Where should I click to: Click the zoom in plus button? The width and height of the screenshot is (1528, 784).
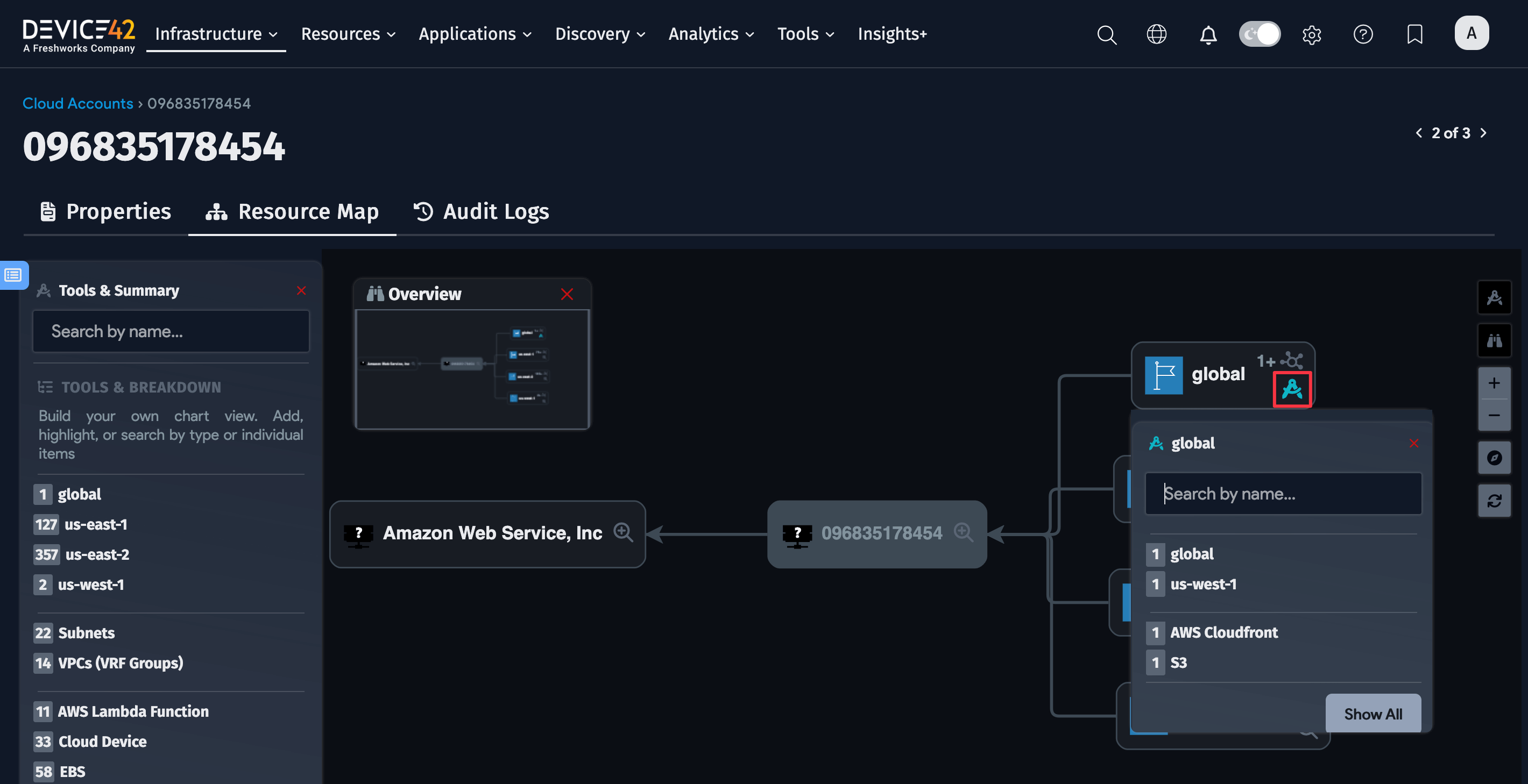point(1494,383)
